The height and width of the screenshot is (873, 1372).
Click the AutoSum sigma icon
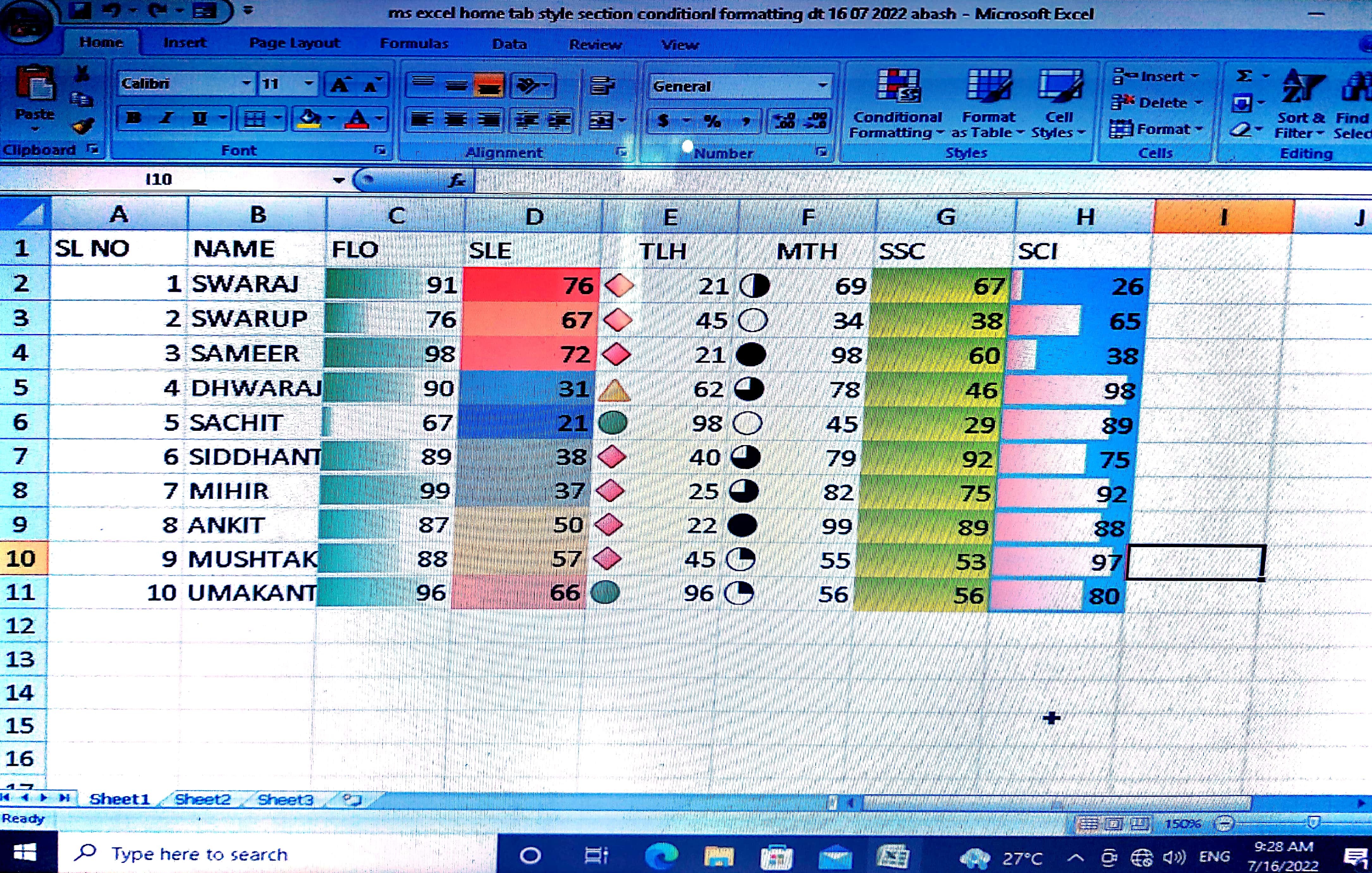click(x=1244, y=76)
